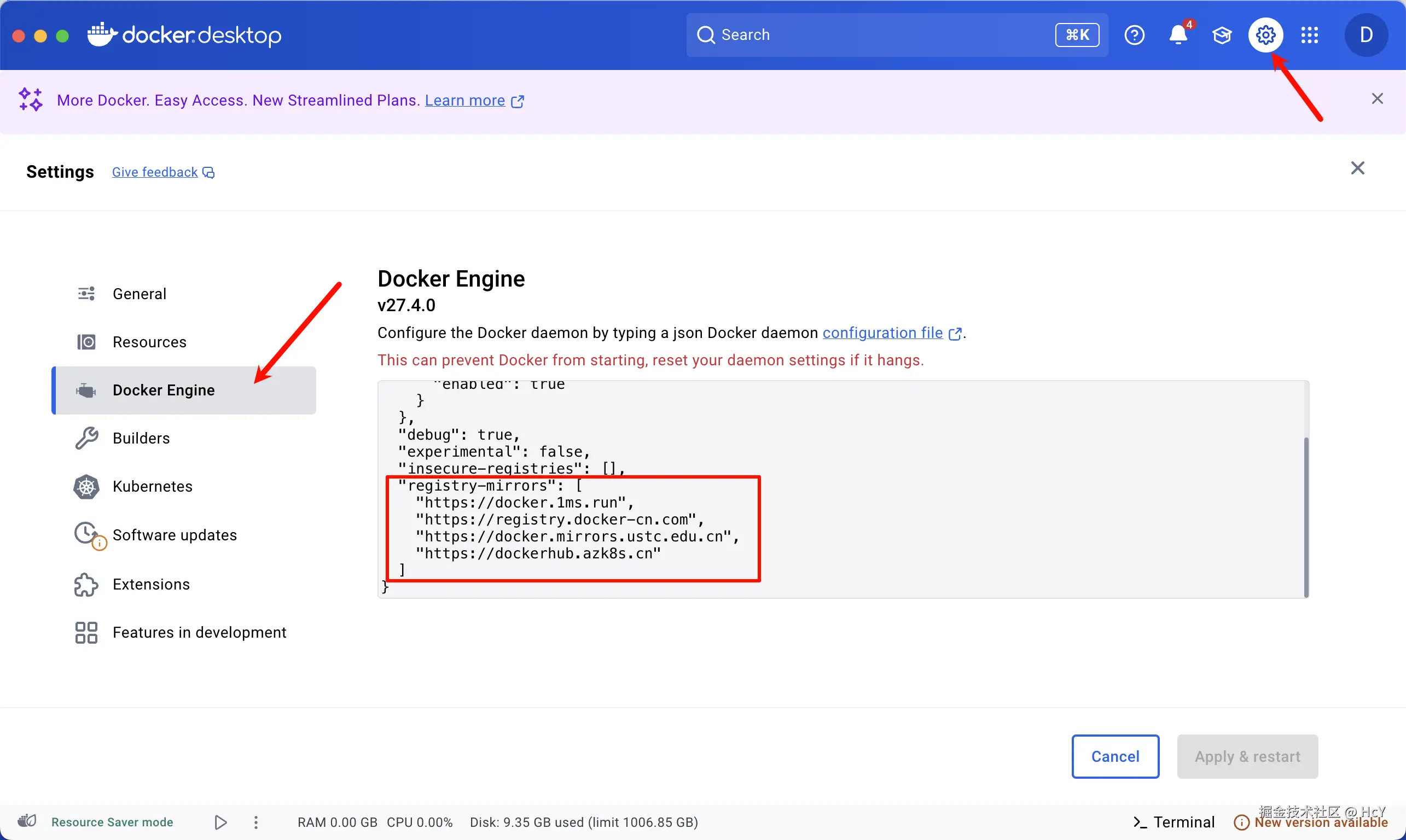This screenshot has height=840, width=1406.
Task: Click the user avatar D
Action: (x=1366, y=35)
